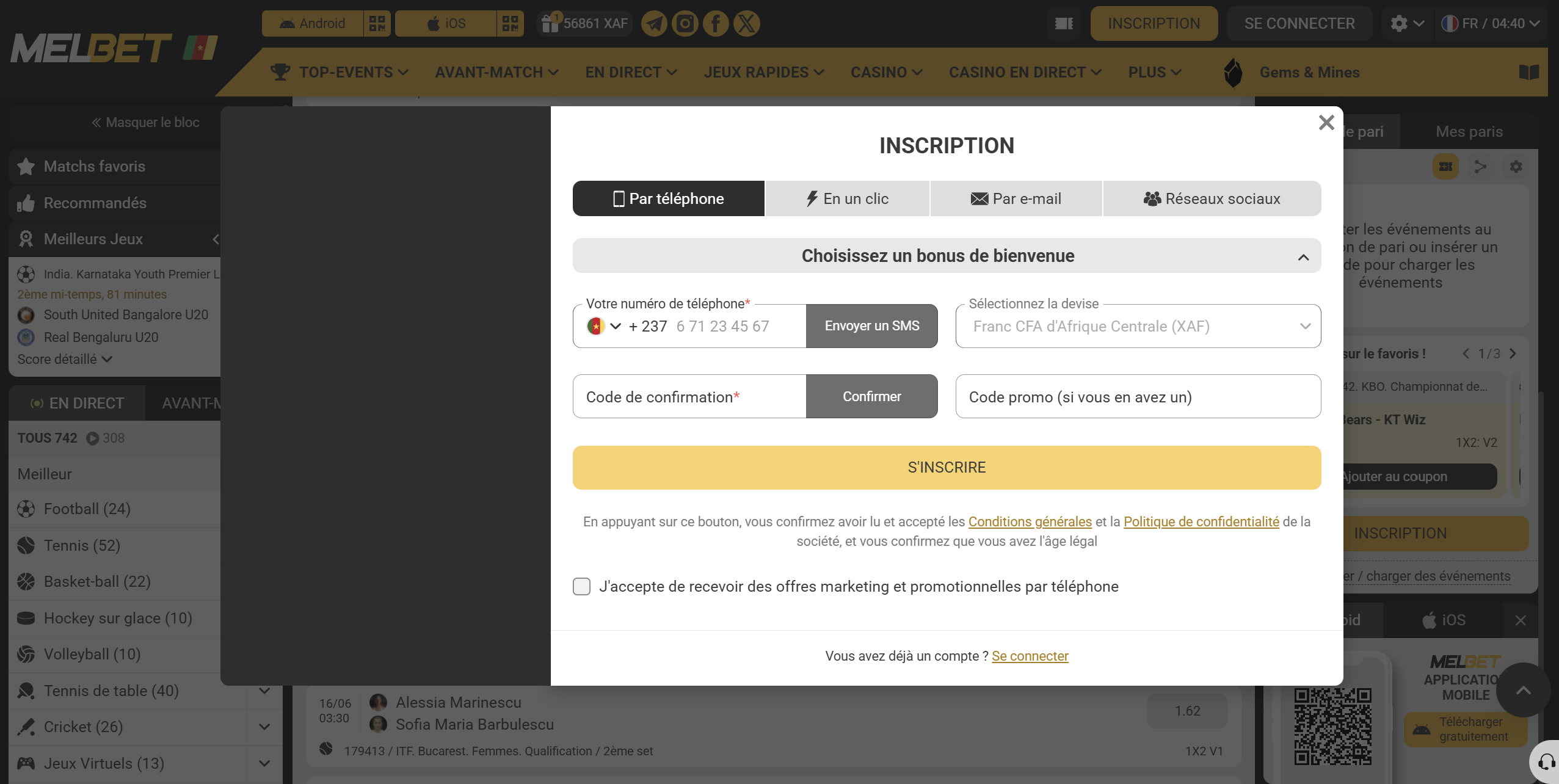Open the 56861 XAF gift bonus
1559x784 pixels.
(x=584, y=24)
